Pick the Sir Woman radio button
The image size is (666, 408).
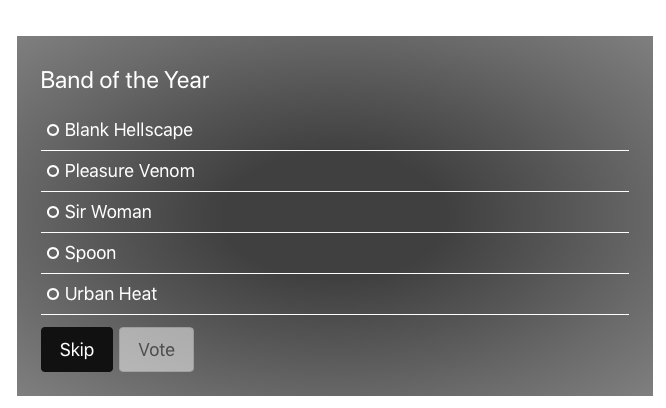coord(53,212)
